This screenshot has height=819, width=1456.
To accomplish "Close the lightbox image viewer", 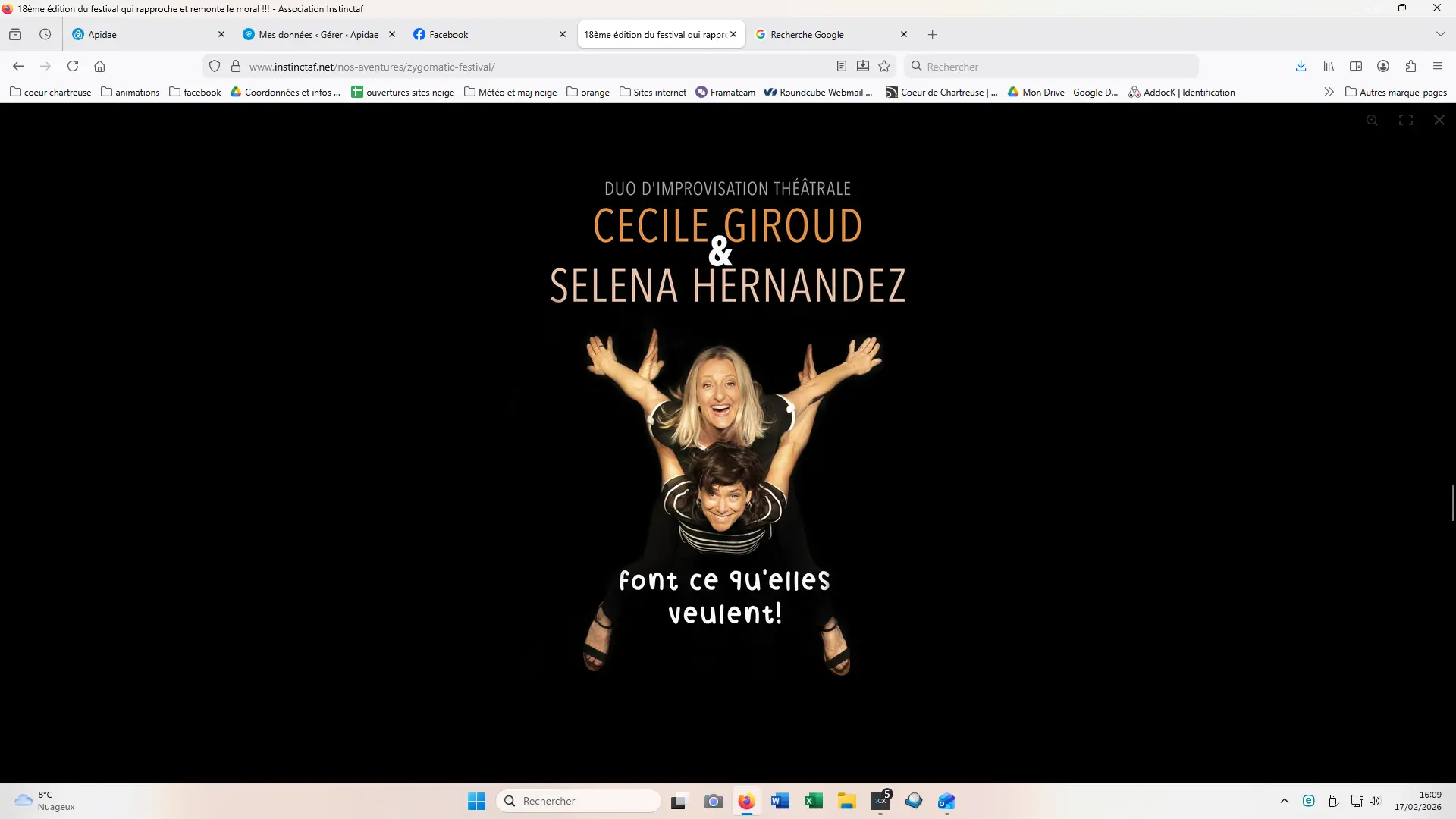I will pyautogui.click(x=1439, y=120).
